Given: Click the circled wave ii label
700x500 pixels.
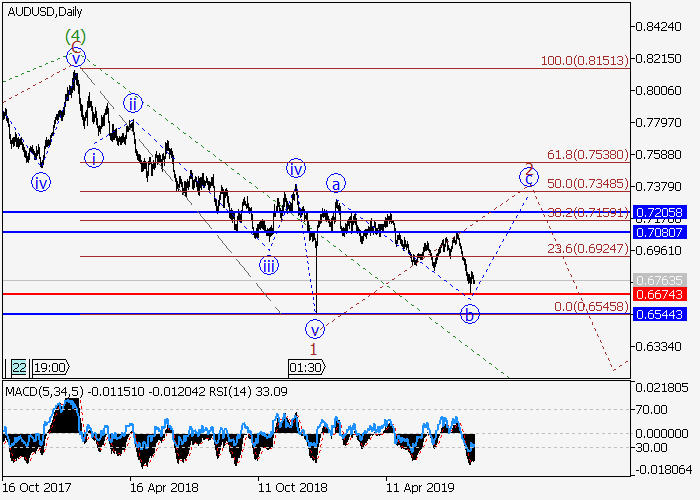Looking at the screenshot, I should tap(134, 102).
